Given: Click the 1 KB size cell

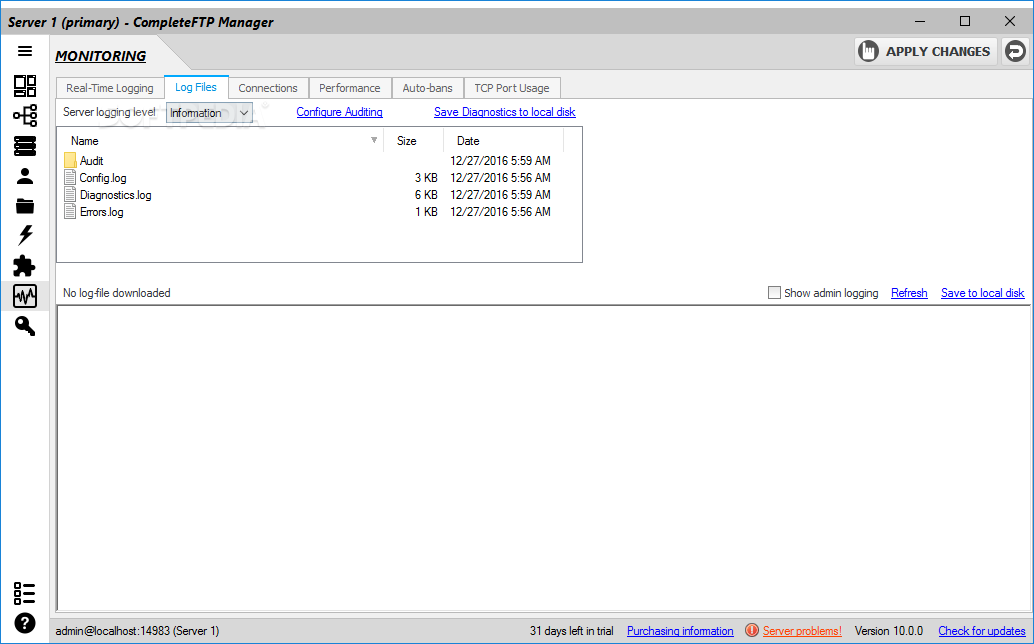Looking at the screenshot, I should pos(426,212).
